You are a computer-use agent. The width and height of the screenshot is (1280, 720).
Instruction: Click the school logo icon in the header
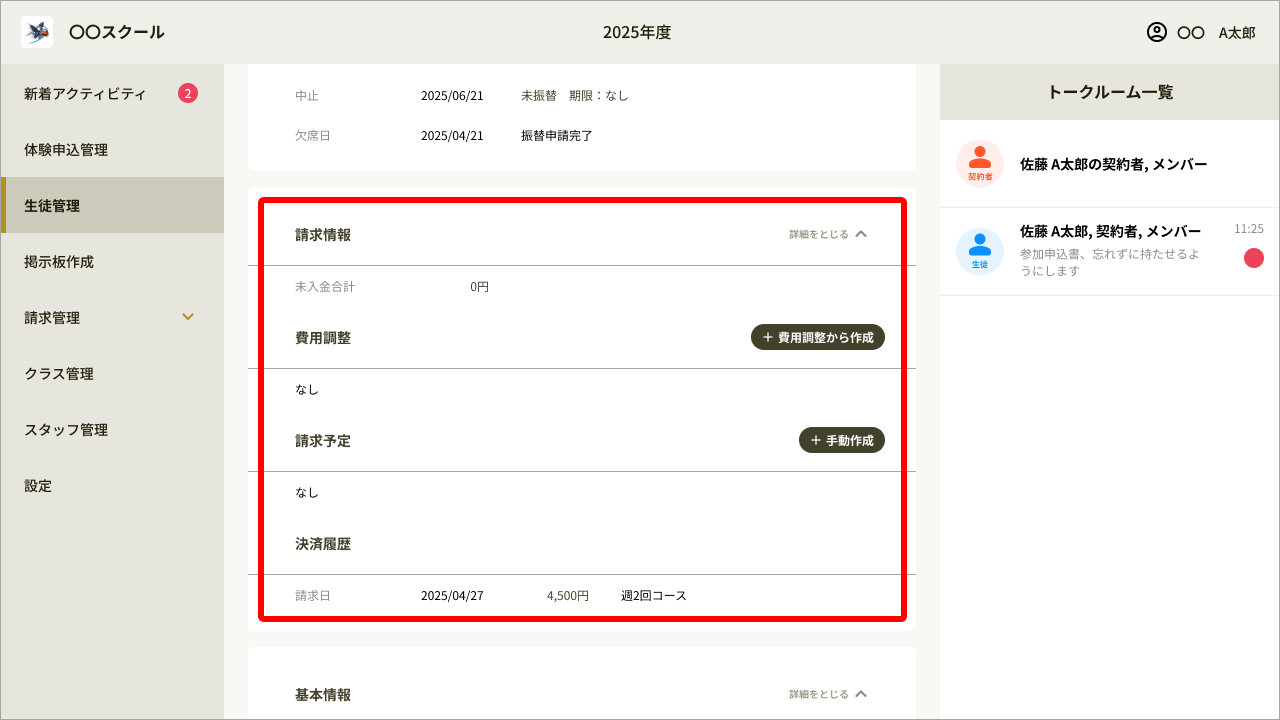36,31
